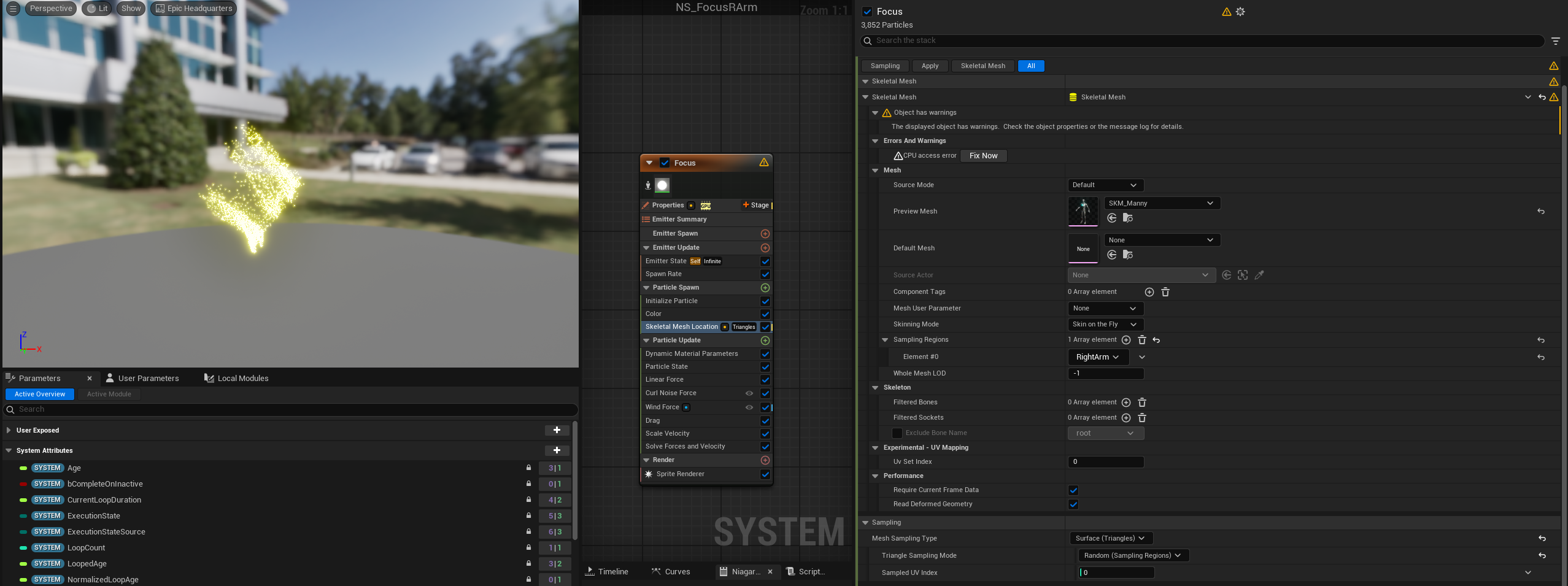Open the Skinning Mode dropdown
This screenshot has height=586, width=1568.
click(1105, 325)
